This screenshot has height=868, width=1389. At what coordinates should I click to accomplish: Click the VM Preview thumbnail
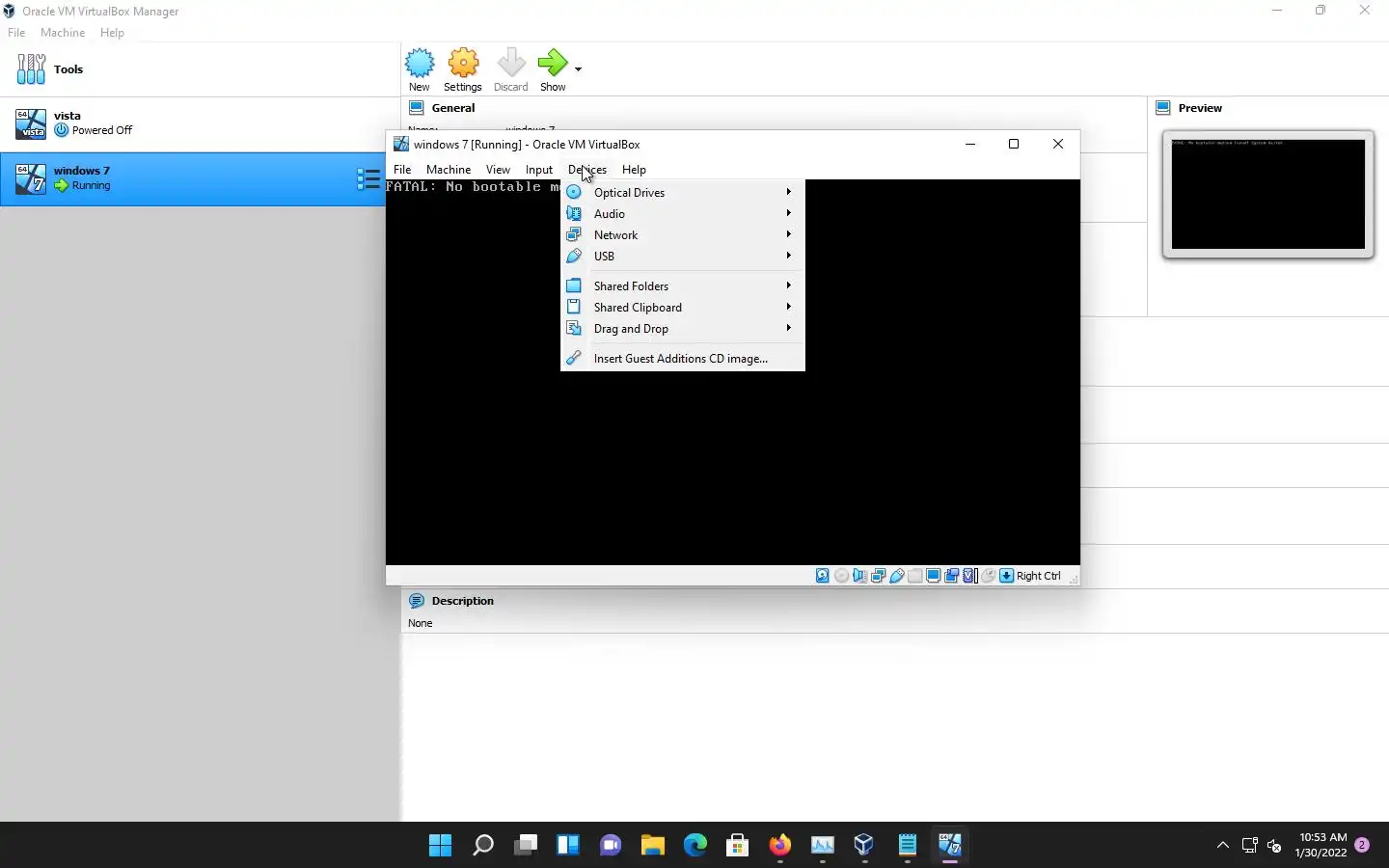click(1267, 194)
